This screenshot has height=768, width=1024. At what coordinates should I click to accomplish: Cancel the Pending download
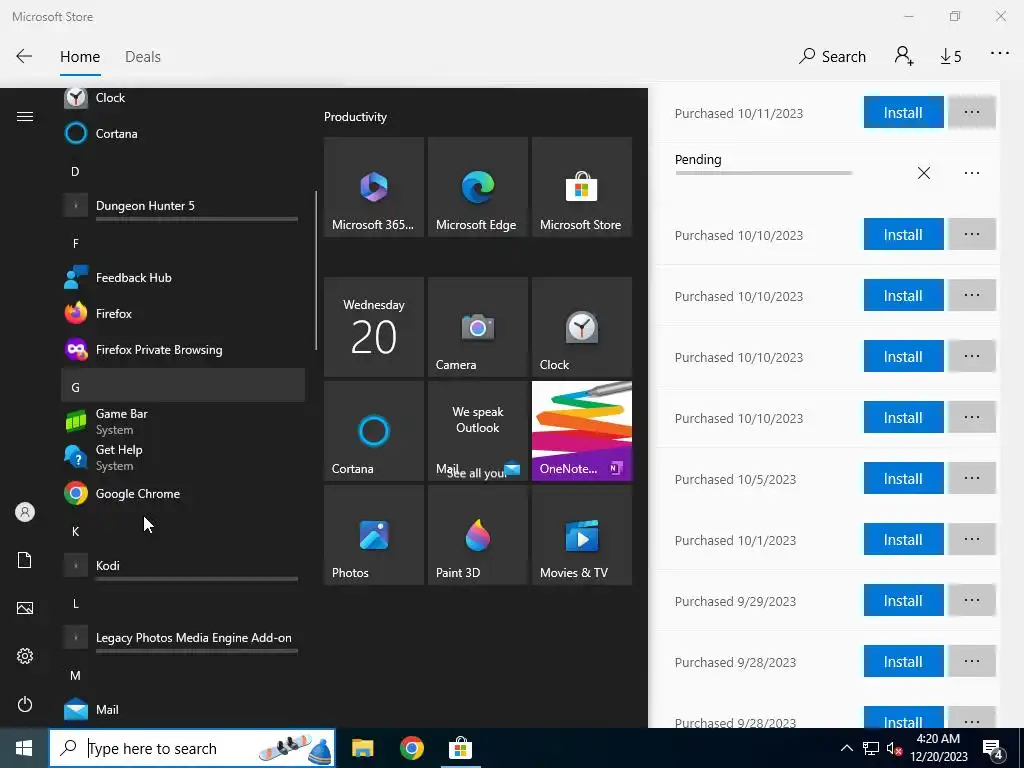(x=923, y=173)
